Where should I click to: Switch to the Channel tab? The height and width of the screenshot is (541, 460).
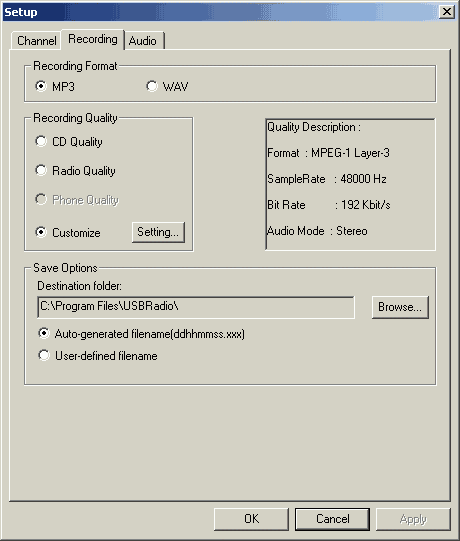(36, 41)
